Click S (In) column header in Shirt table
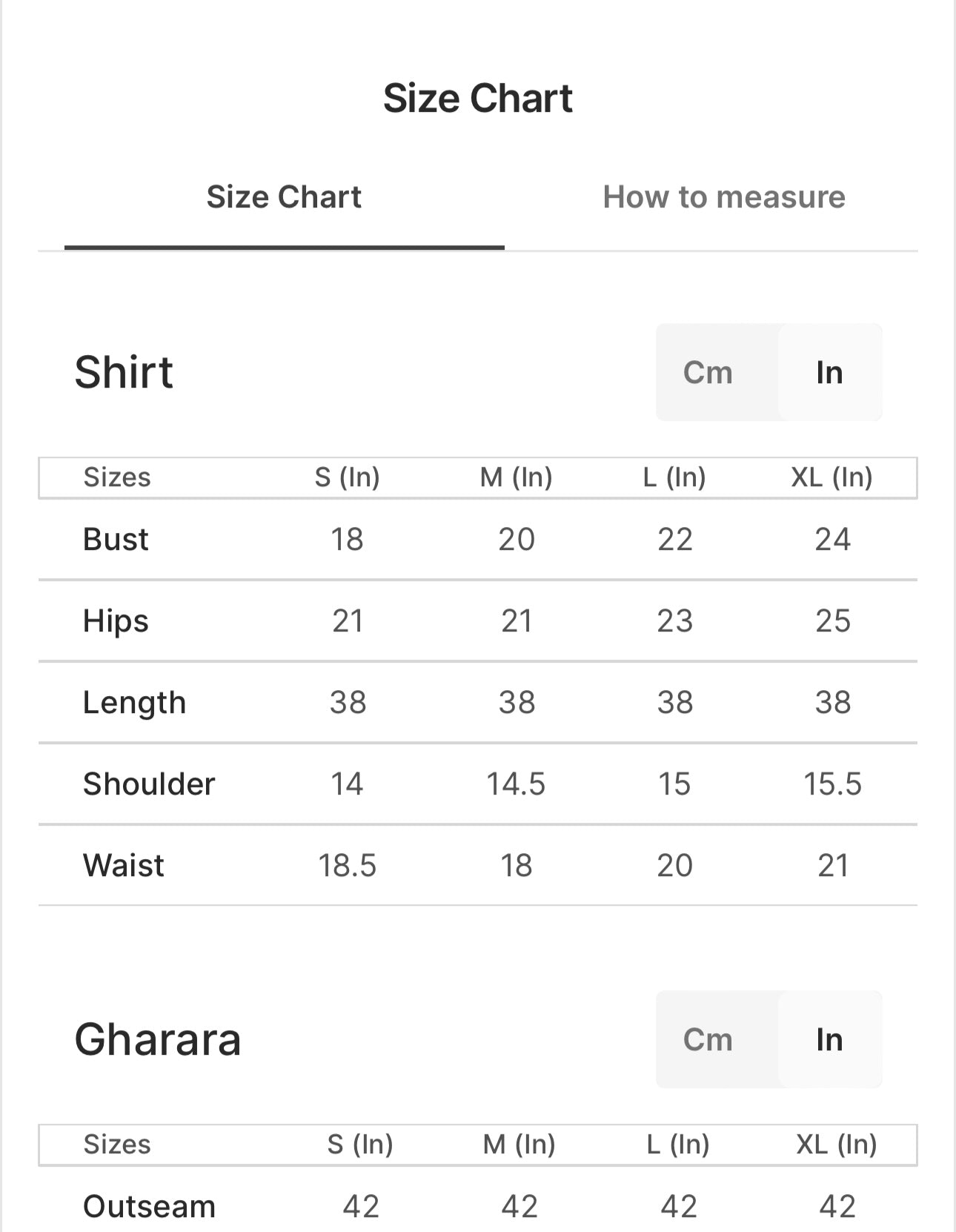The width and height of the screenshot is (956, 1232). 347,477
